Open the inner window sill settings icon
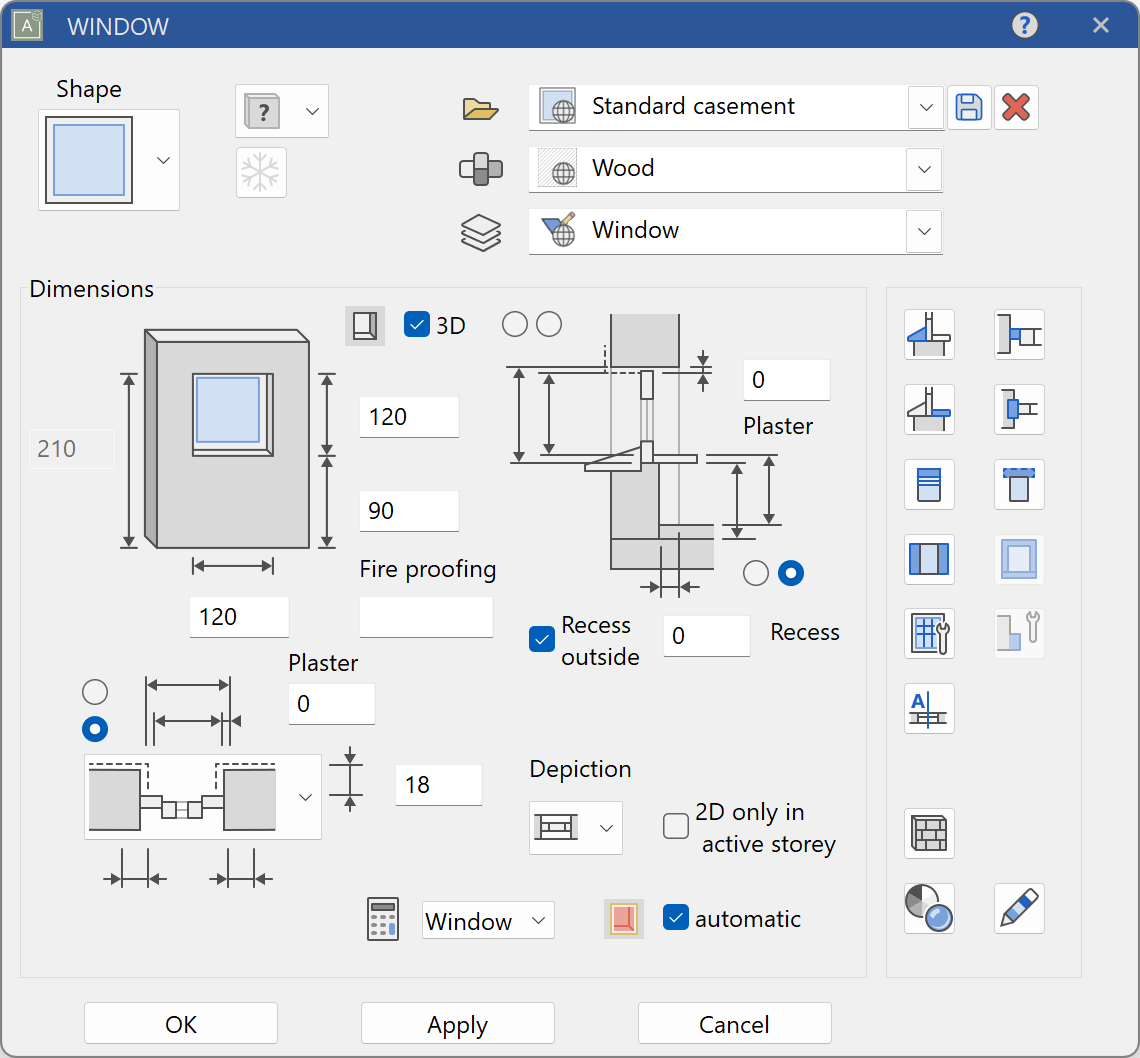 coord(929,409)
